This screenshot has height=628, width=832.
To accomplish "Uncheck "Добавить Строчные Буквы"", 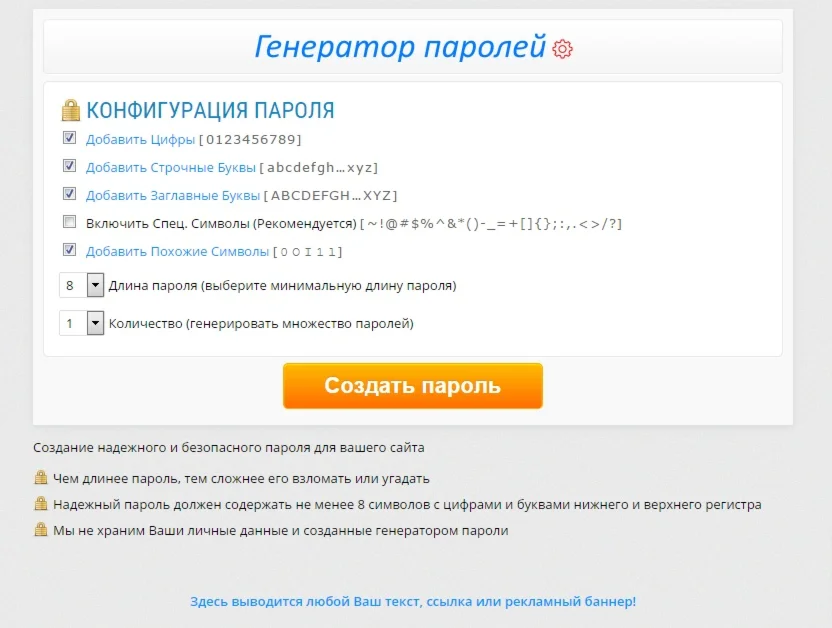I will click(68, 166).
